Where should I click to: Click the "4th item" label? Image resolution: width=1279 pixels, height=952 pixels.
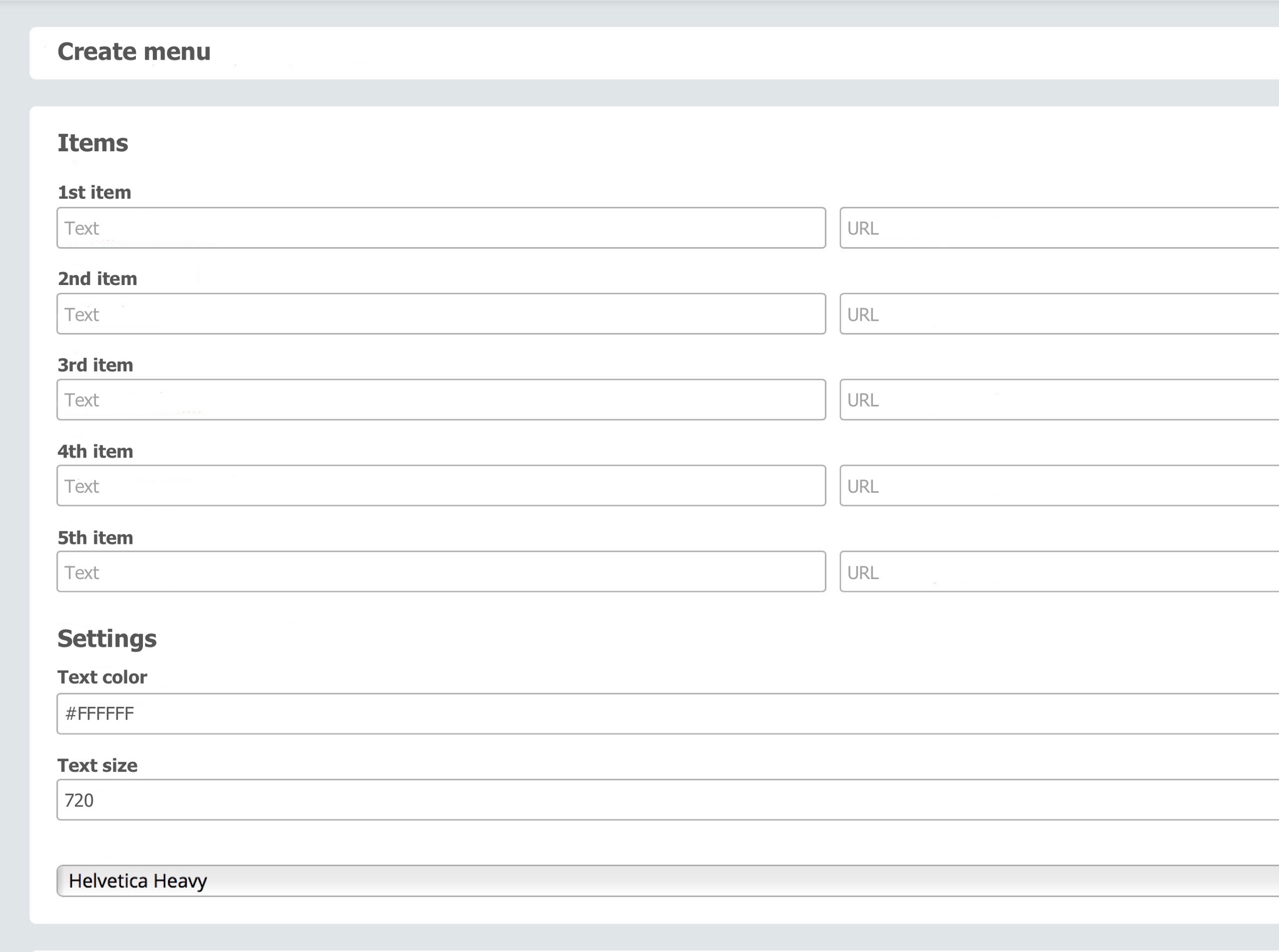95,451
